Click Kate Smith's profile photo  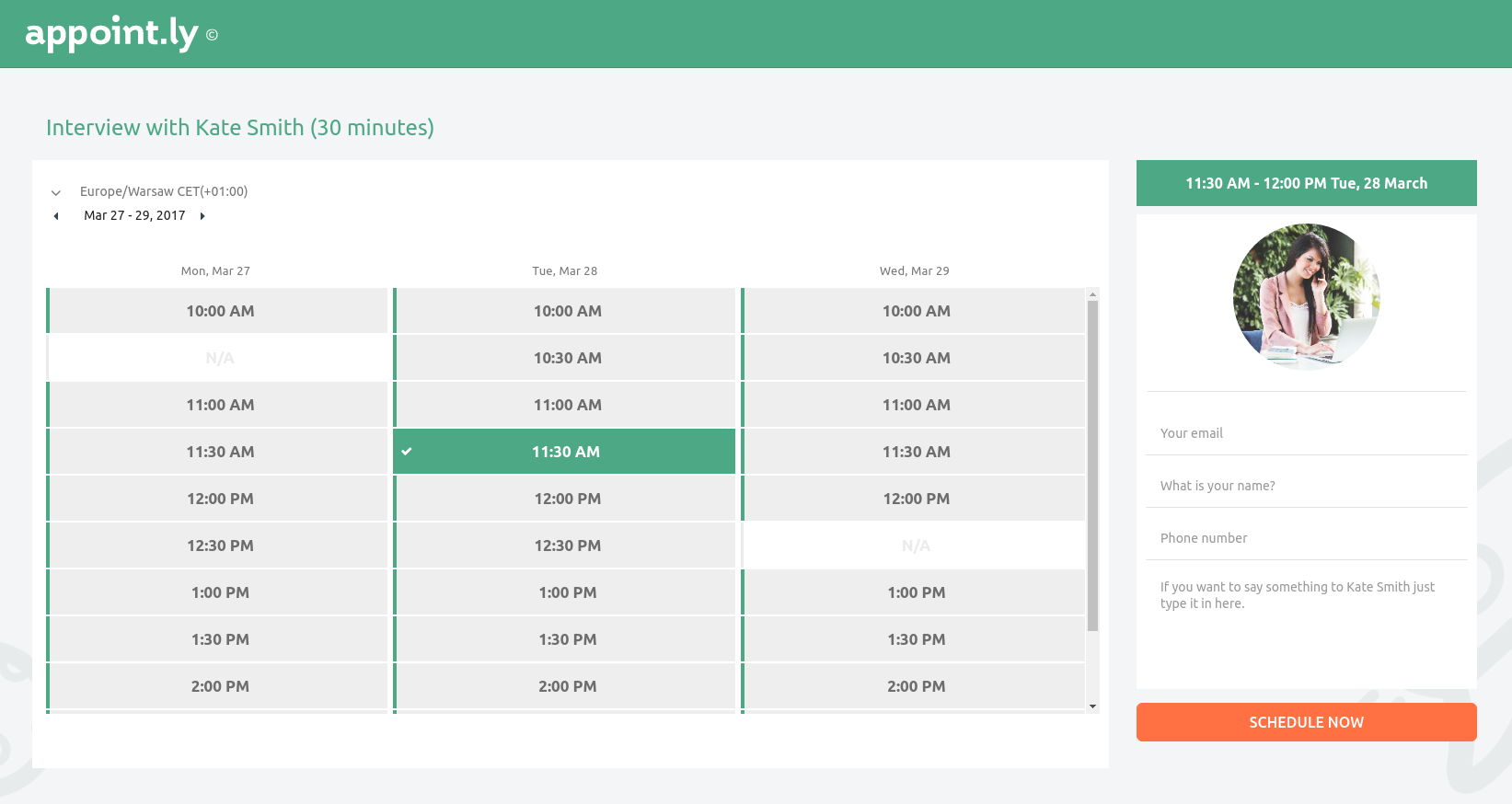point(1306,297)
